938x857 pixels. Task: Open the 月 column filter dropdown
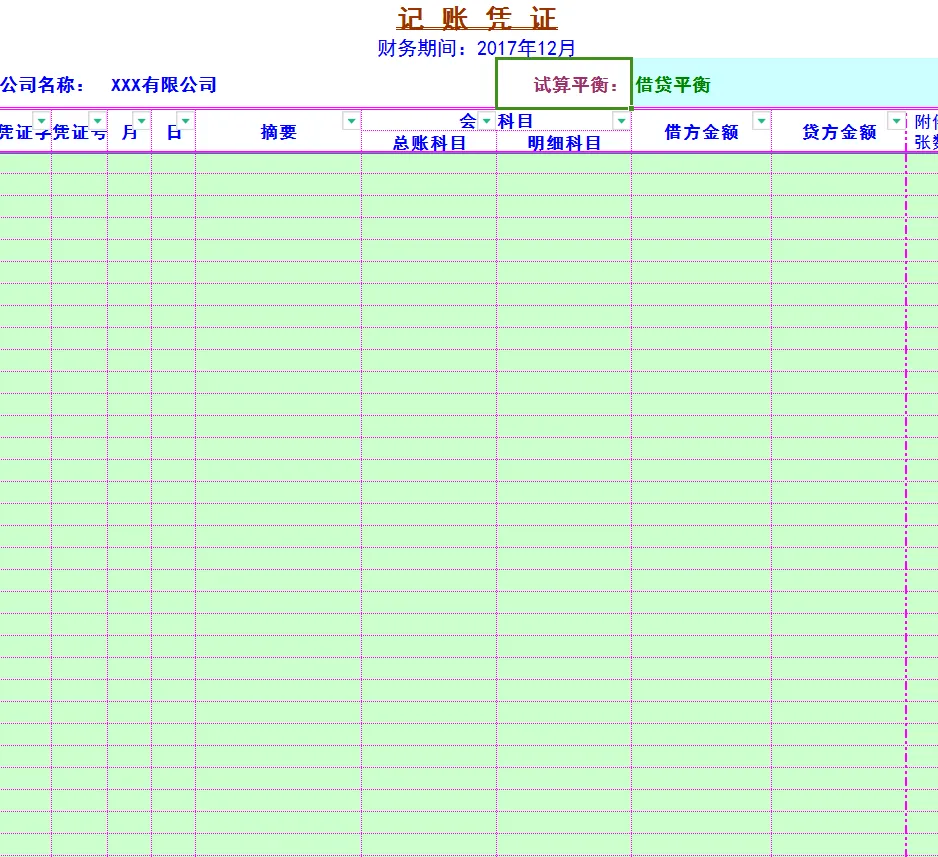142,121
